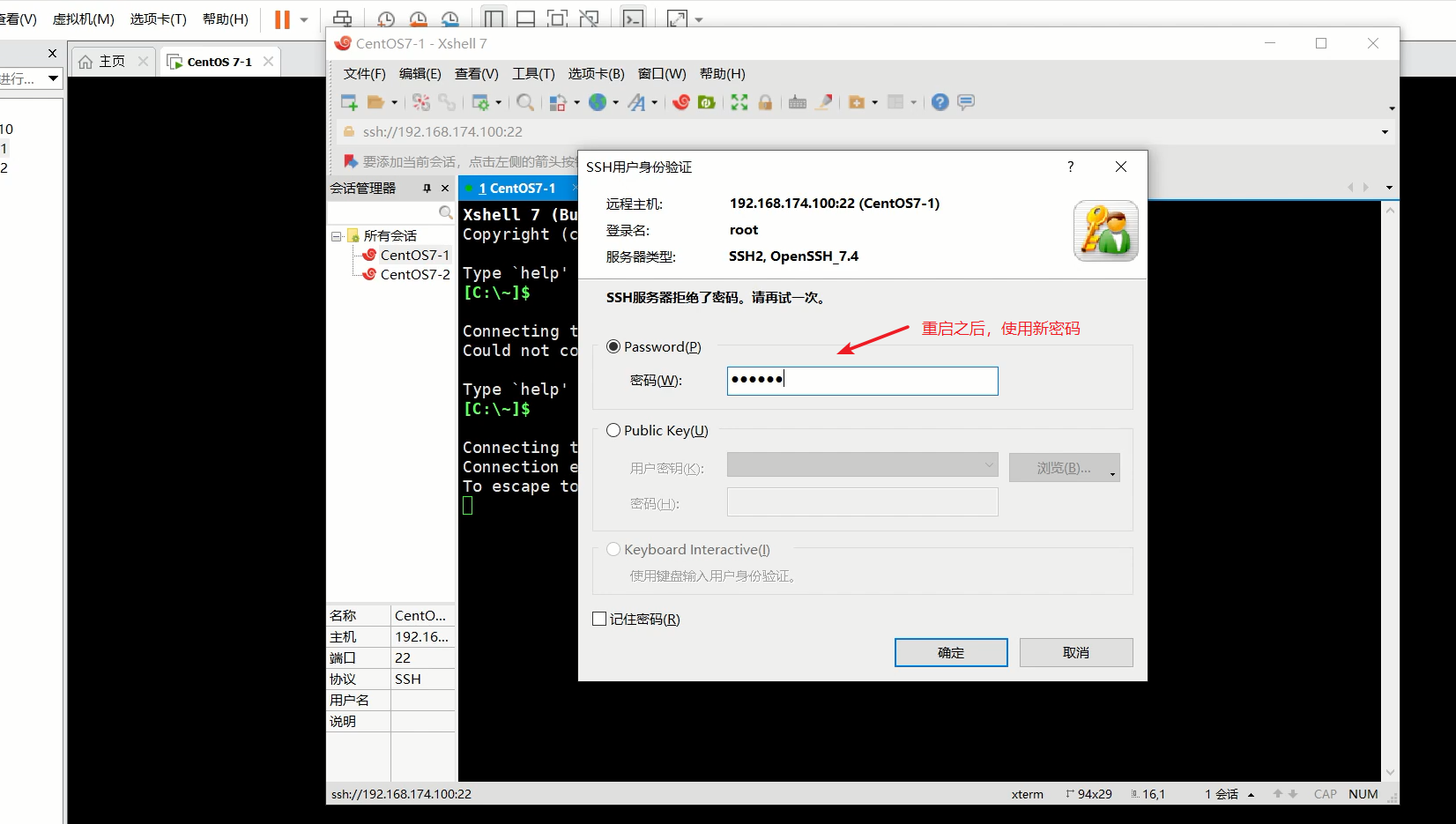Image resolution: width=1456 pixels, height=824 pixels.
Task: Click the pin icon in session manager
Action: tap(427, 189)
